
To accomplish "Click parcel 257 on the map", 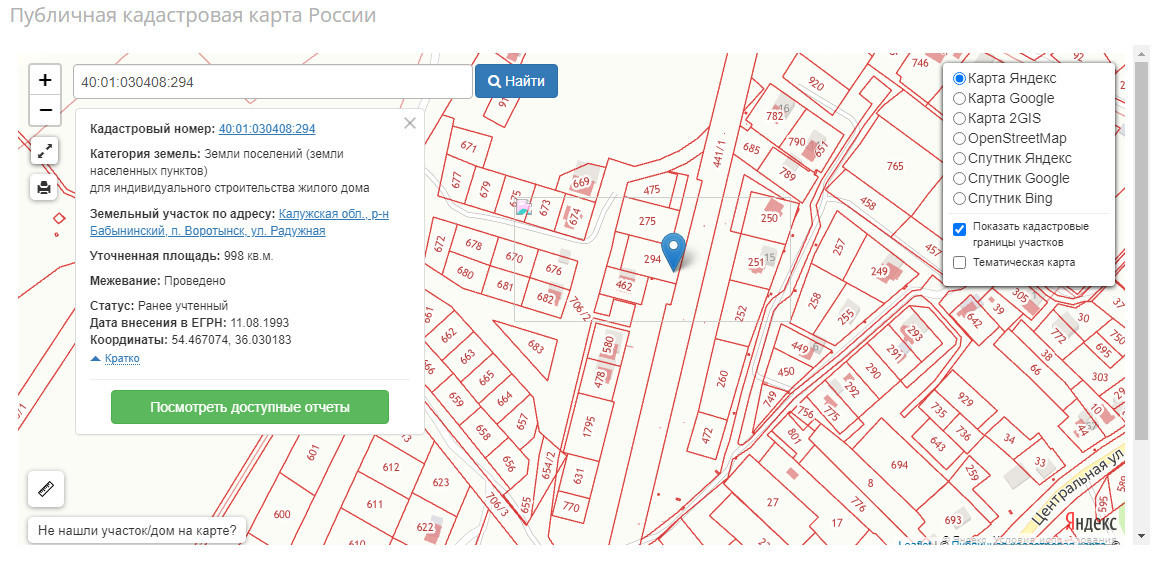I will (839, 245).
